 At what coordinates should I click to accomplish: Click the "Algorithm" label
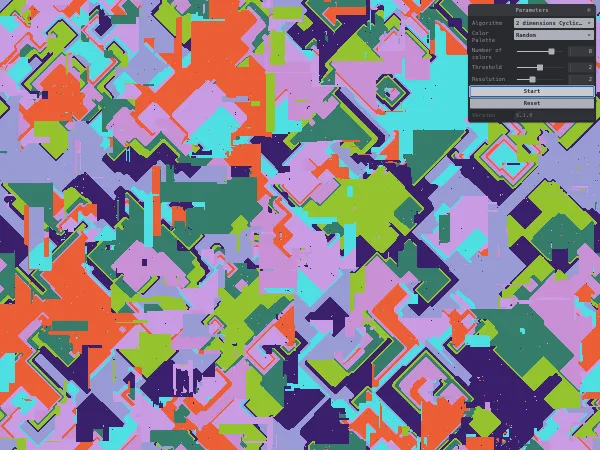point(486,23)
